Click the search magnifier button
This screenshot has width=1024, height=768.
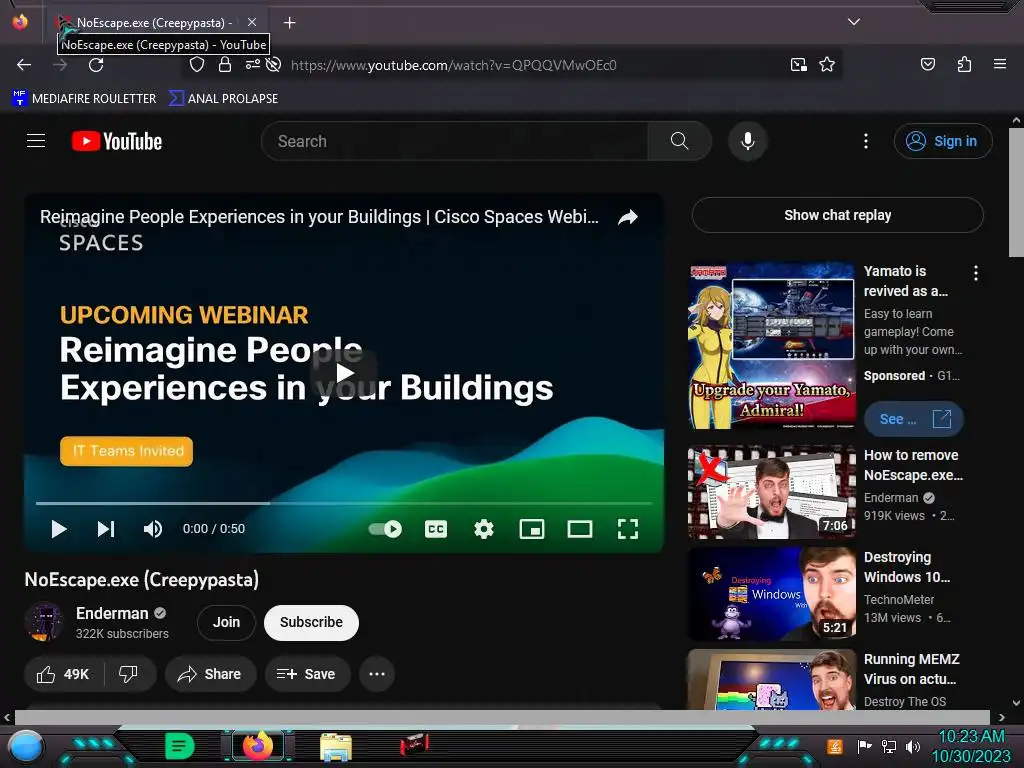679,141
